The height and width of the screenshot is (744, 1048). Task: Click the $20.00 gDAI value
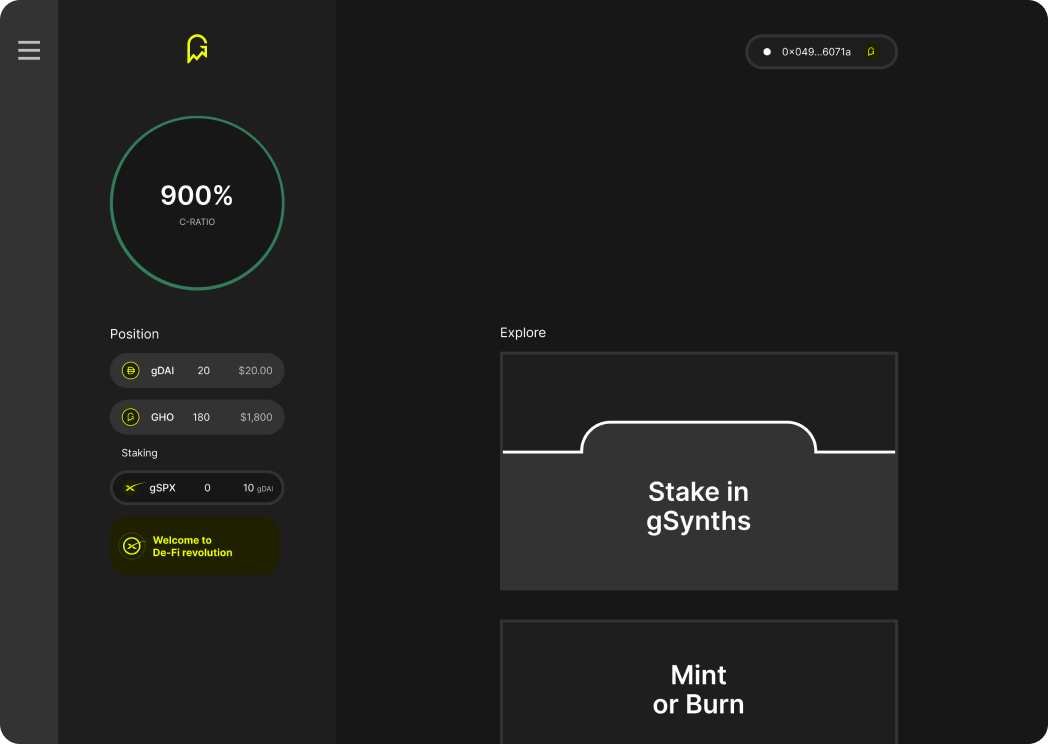[x=255, y=370]
